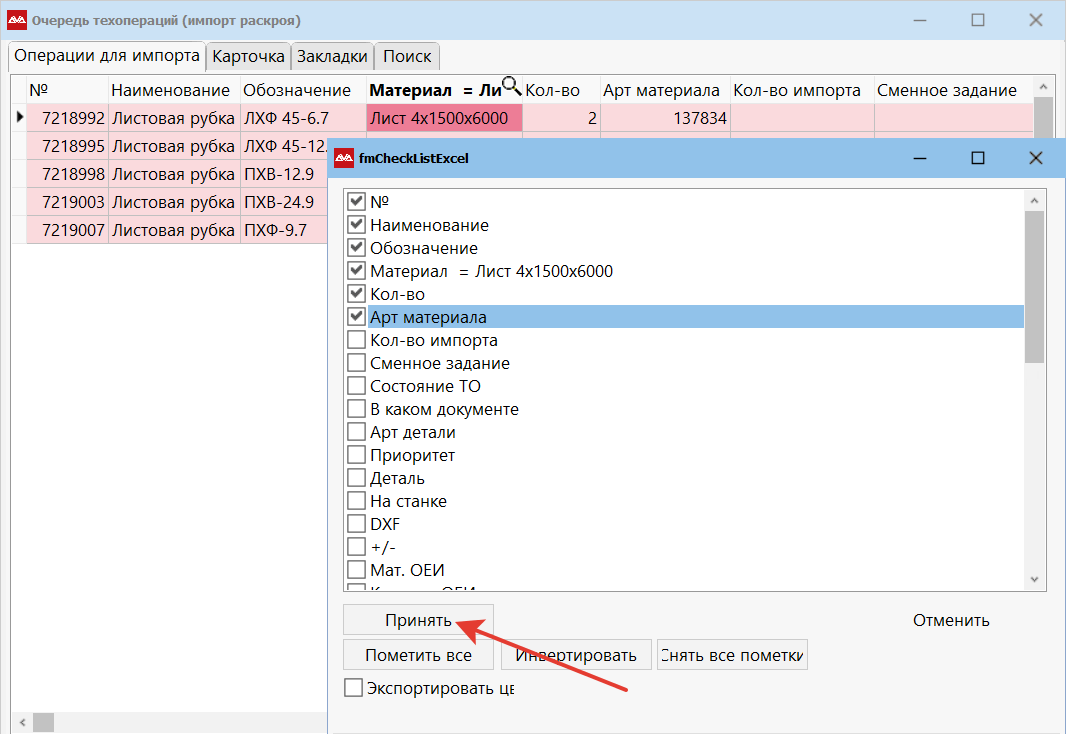Click the main window app icon
This screenshot has width=1066, height=734.
coord(17,20)
